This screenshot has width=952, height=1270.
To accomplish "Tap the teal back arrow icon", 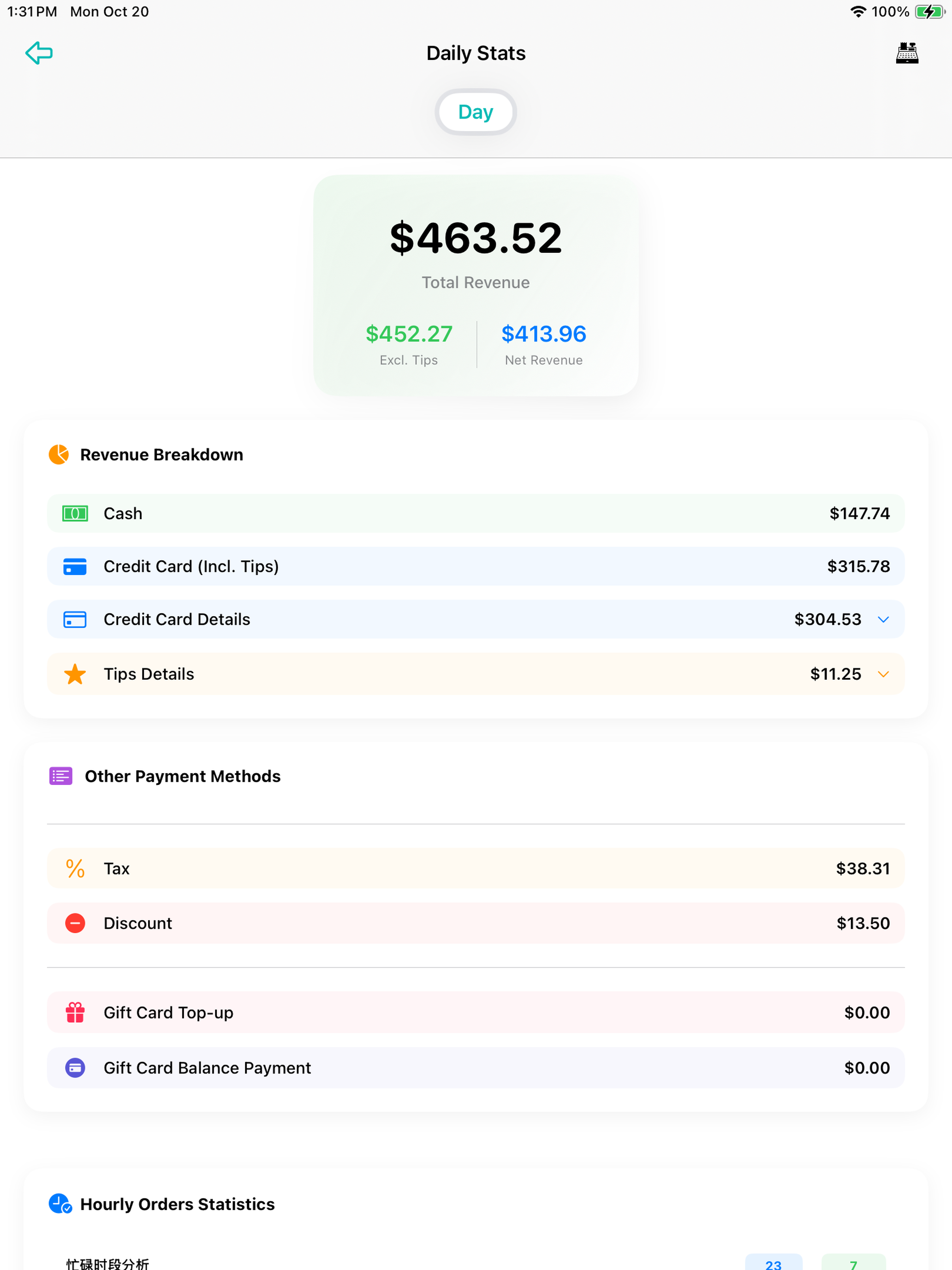I will tap(39, 53).
